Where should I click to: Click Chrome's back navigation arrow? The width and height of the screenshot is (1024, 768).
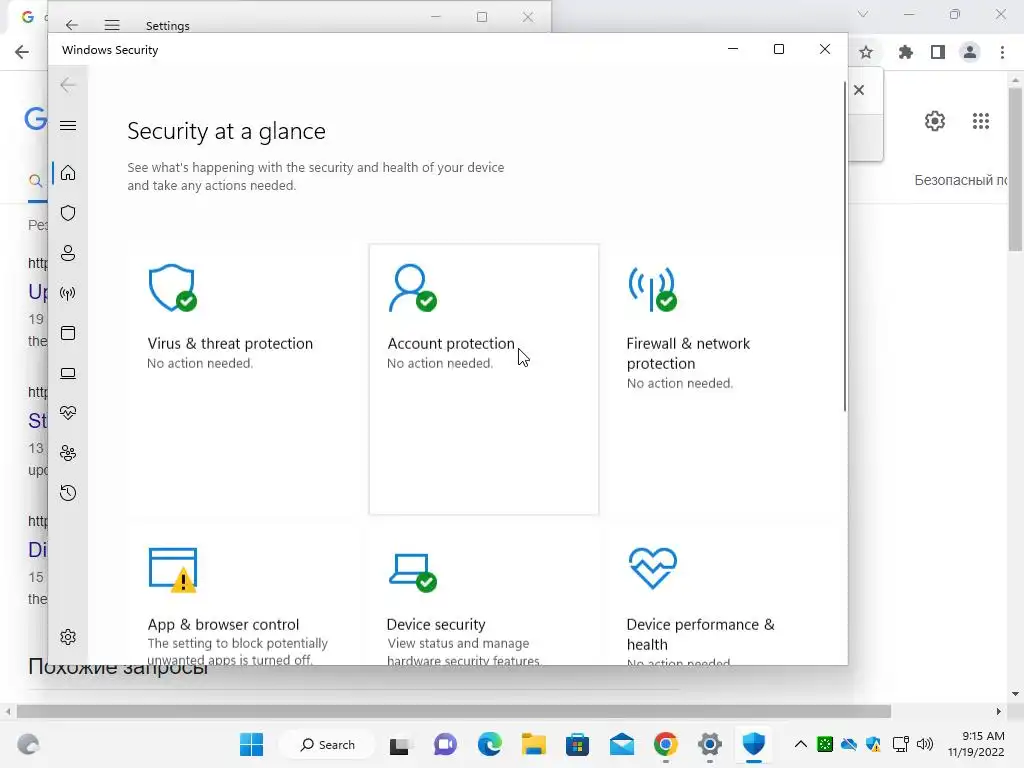[x=22, y=52]
